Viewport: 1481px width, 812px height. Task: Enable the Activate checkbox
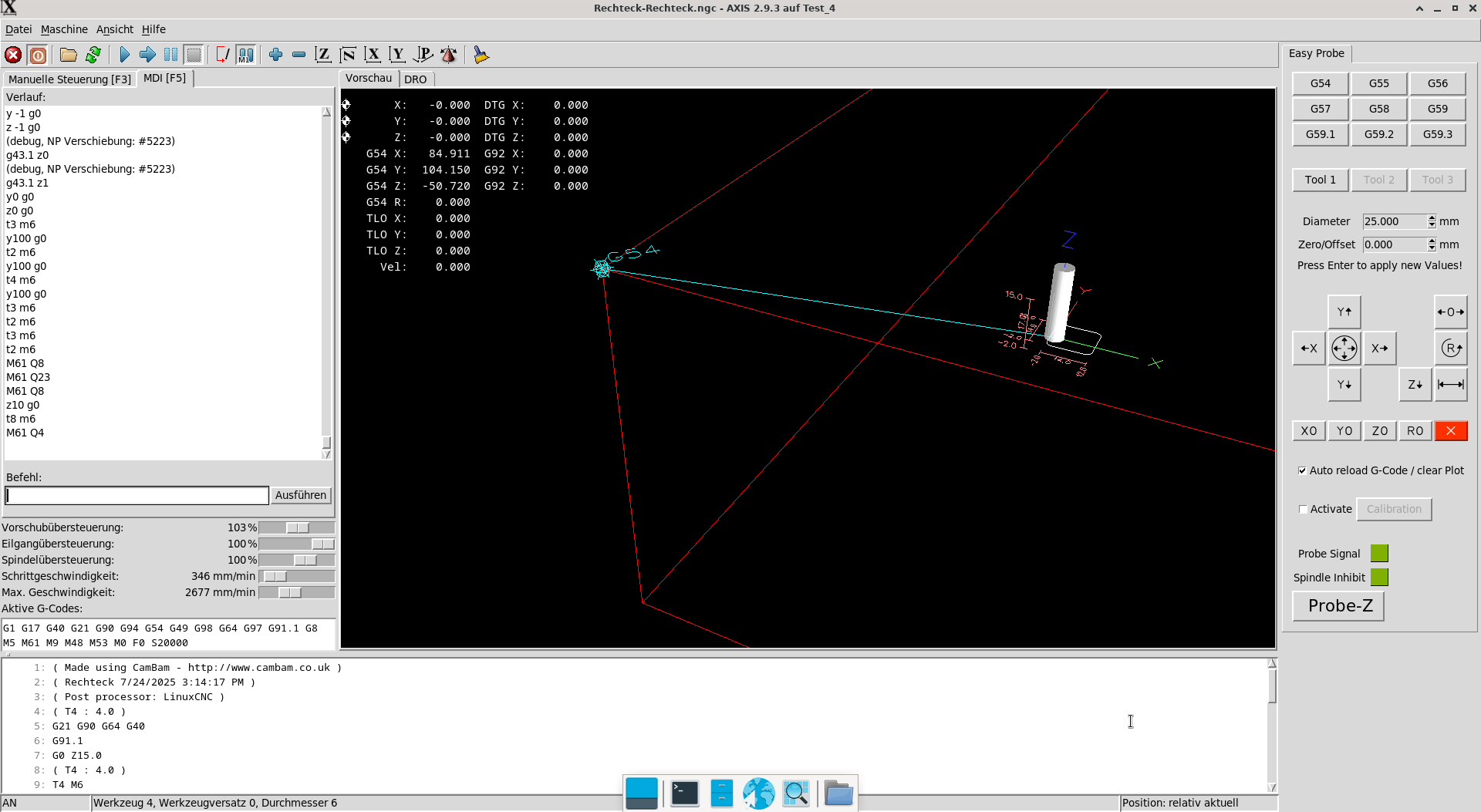(1303, 509)
